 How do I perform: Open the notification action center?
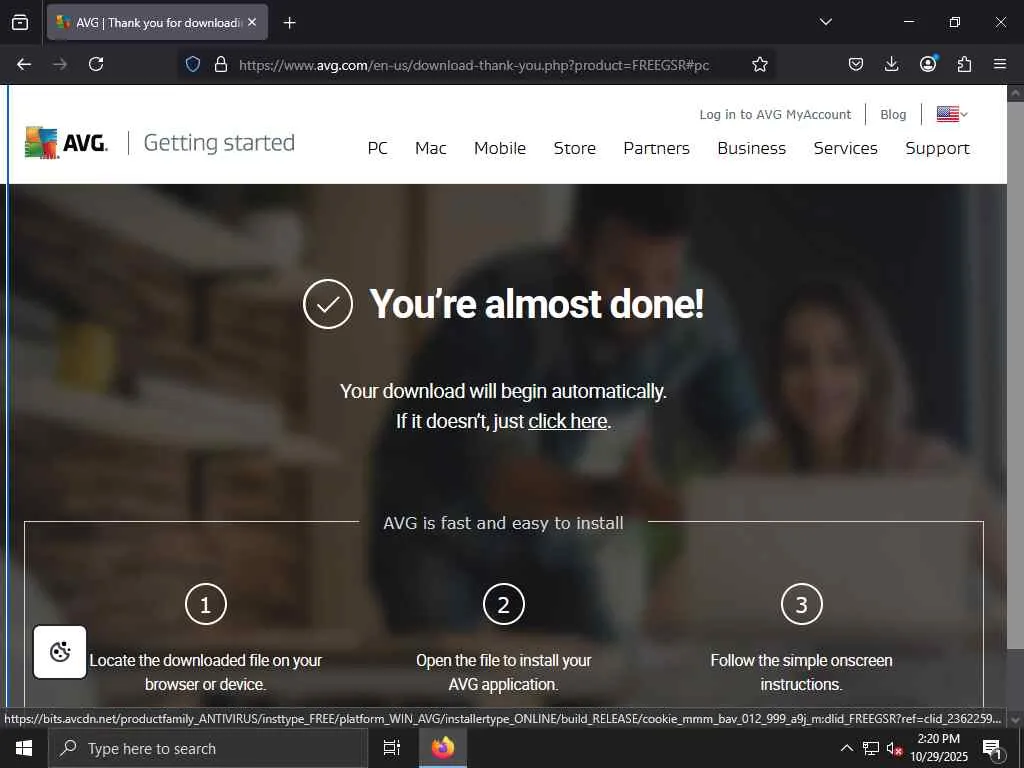tap(993, 749)
